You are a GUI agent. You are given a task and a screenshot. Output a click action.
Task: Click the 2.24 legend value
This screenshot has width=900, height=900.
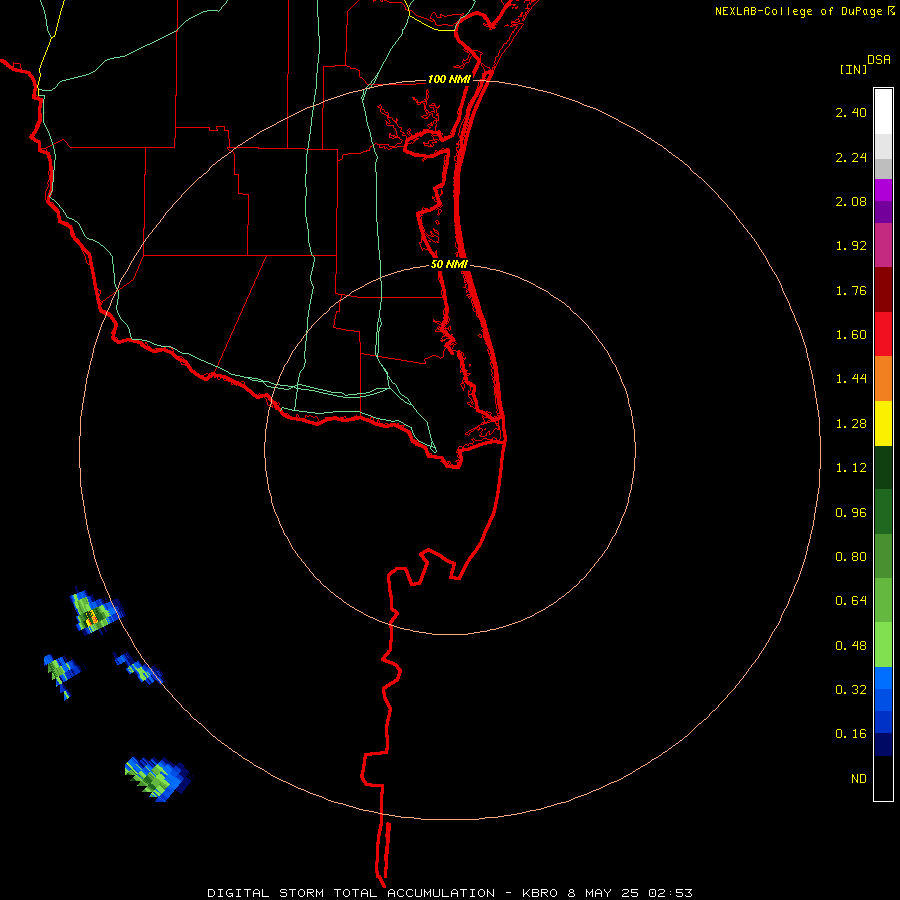coord(851,157)
